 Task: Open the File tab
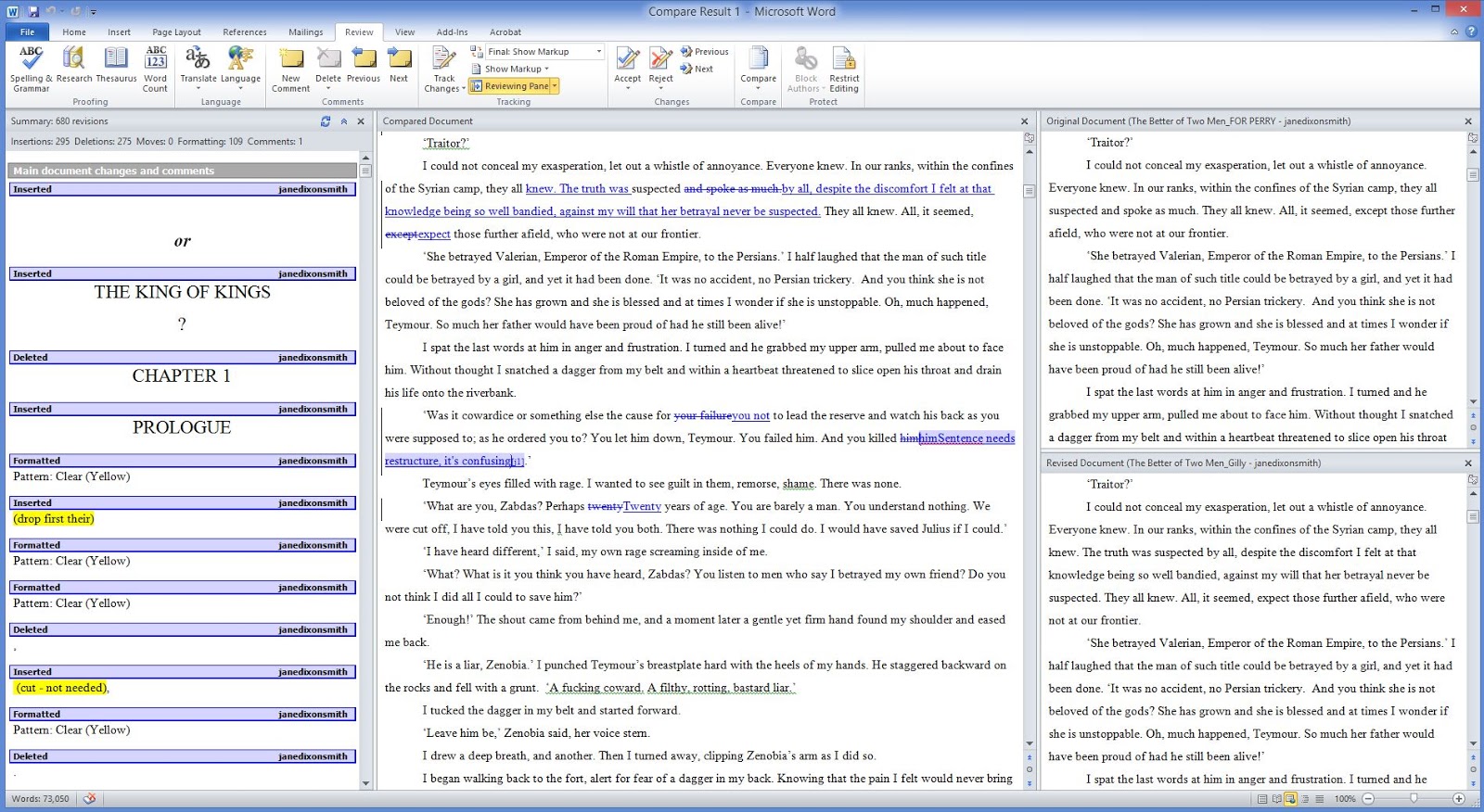tap(28, 32)
